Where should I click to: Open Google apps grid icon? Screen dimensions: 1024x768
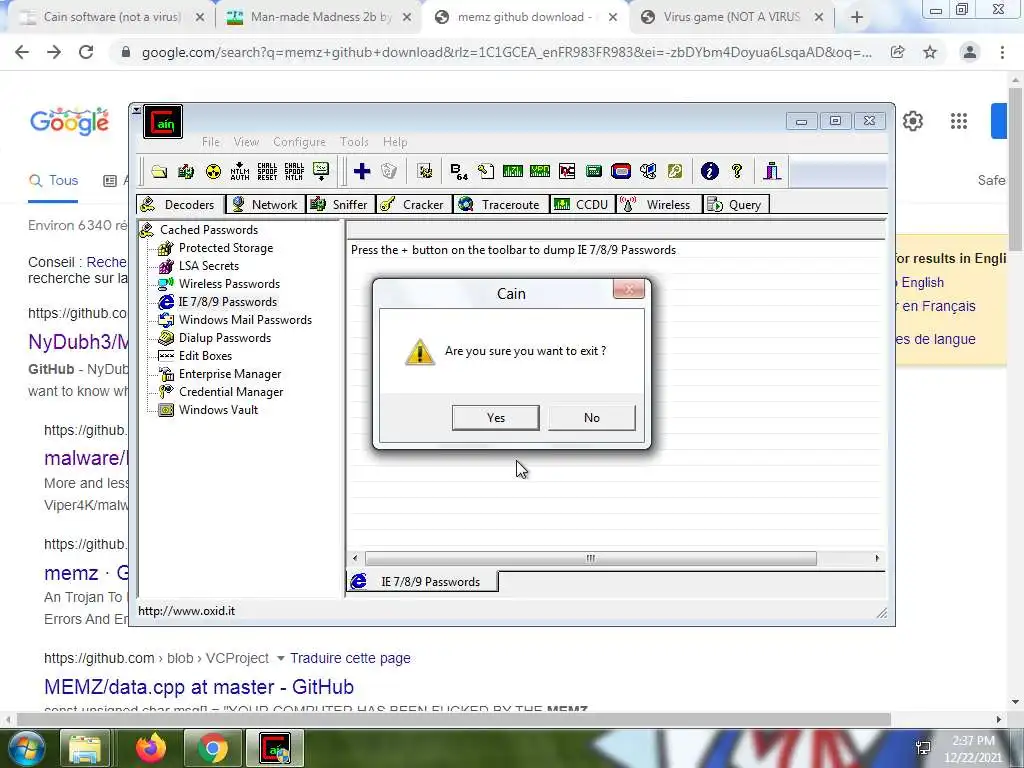pos(959,121)
